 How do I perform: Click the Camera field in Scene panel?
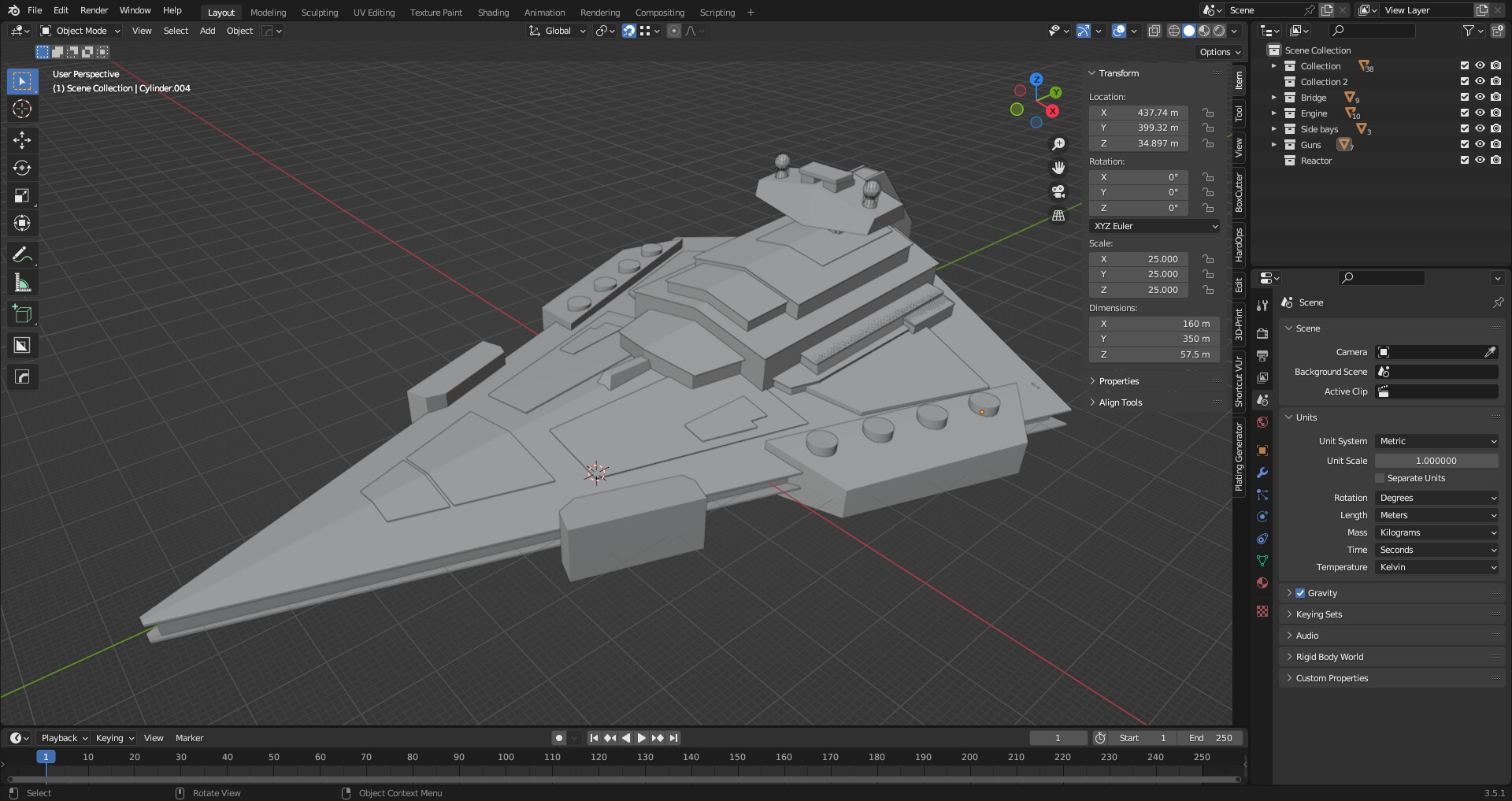point(1436,352)
